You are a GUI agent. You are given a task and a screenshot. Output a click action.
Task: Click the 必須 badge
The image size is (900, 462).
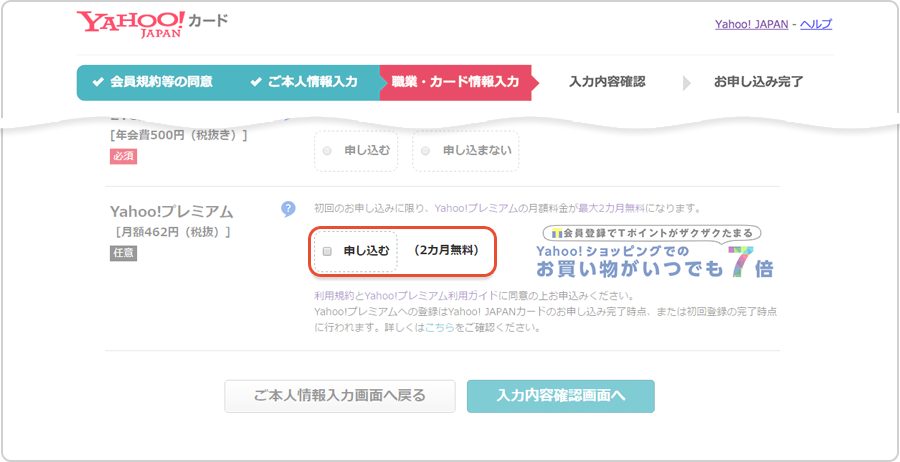coord(123,157)
